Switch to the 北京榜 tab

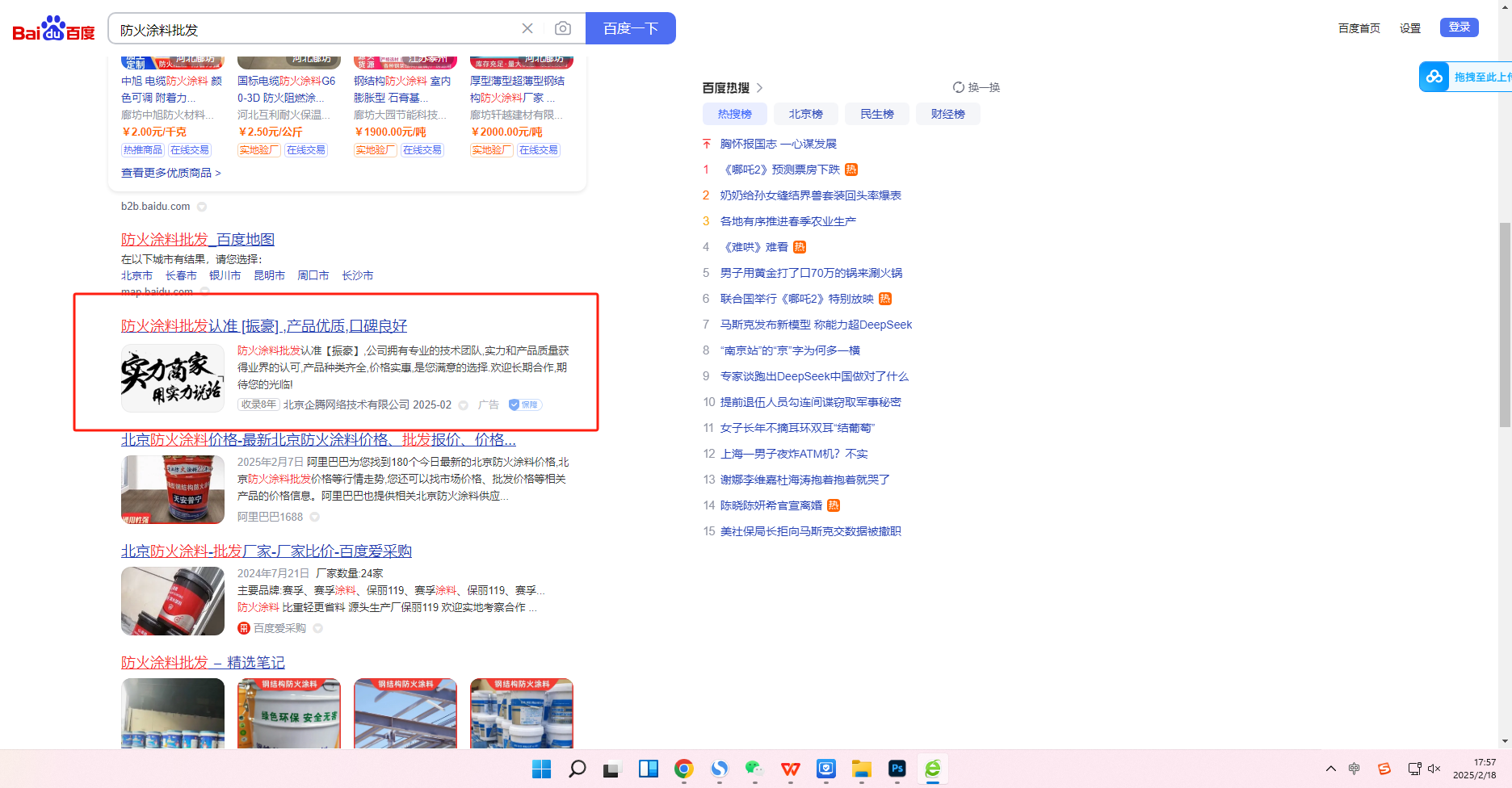coord(805,114)
